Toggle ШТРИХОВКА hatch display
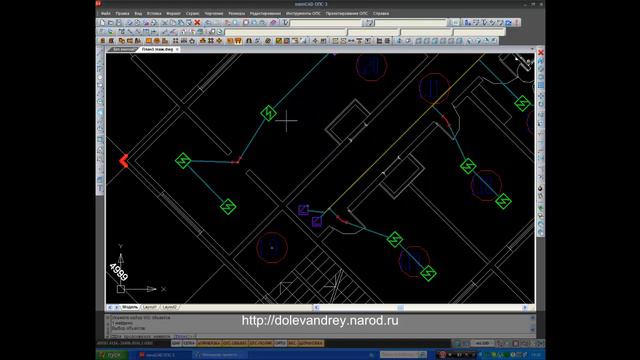This screenshot has height=360, width=640. click(x=311, y=343)
